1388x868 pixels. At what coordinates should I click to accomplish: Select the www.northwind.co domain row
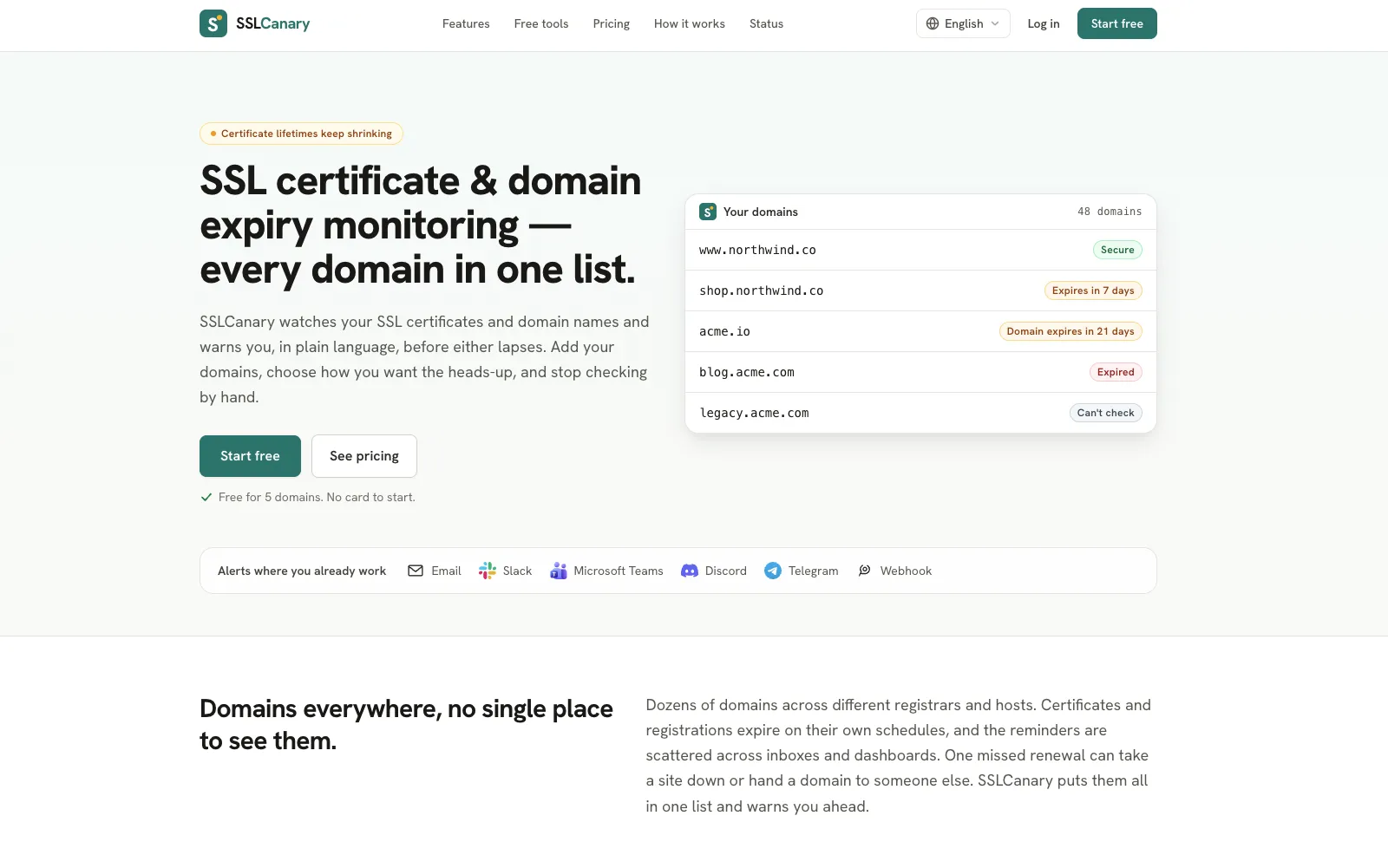[920, 250]
